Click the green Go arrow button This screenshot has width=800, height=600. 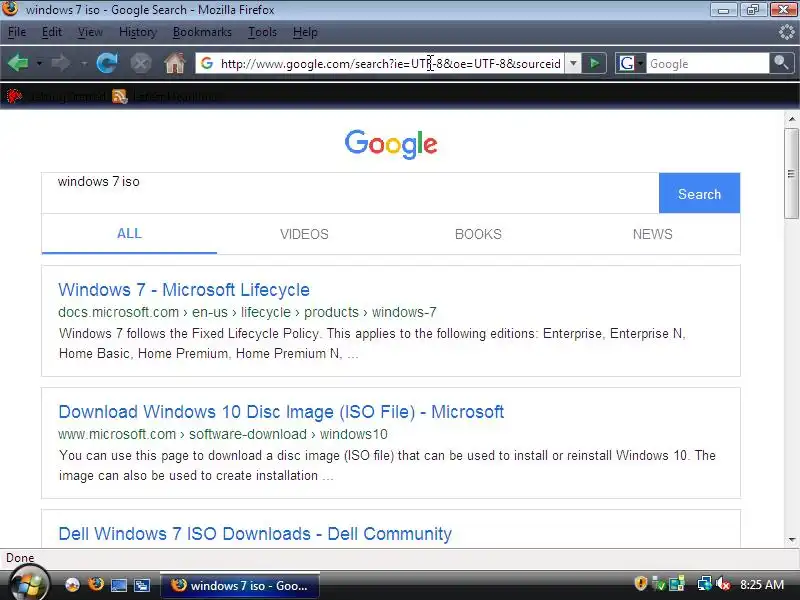click(x=594, y=63)
